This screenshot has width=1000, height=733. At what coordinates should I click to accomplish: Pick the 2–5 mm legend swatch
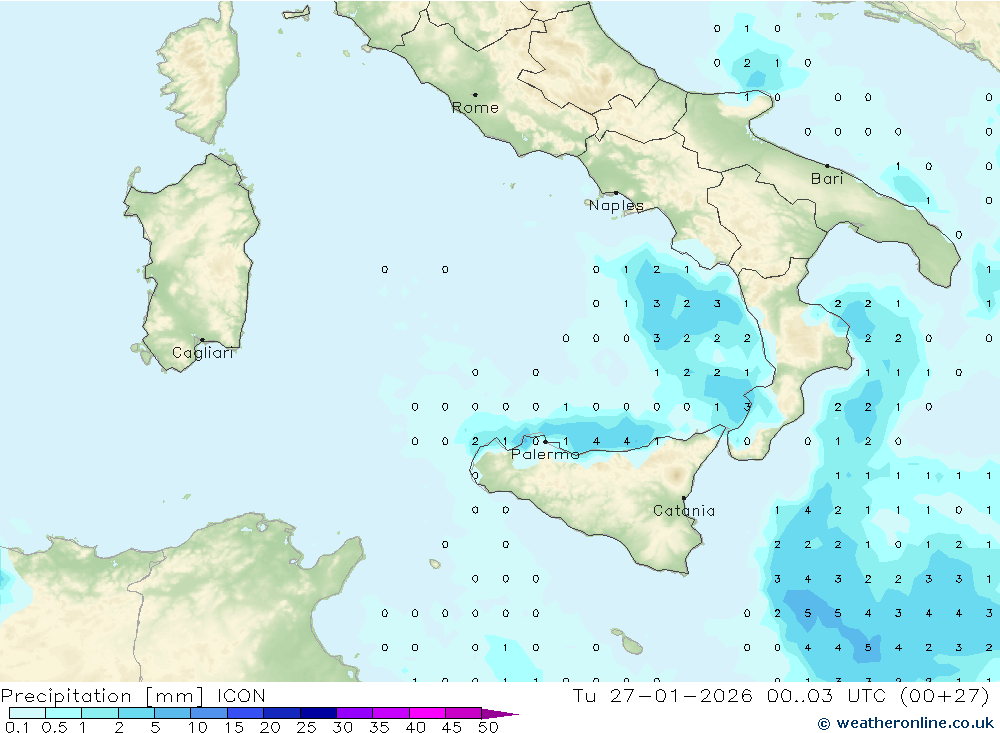(136, 713)
